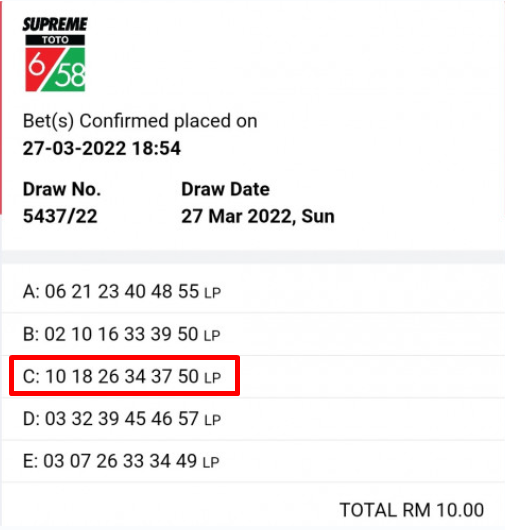This screenshot has height=530, width=505.
Task: Select bet line D: 03 32 39 45 46 57
Action: [253, 419]
